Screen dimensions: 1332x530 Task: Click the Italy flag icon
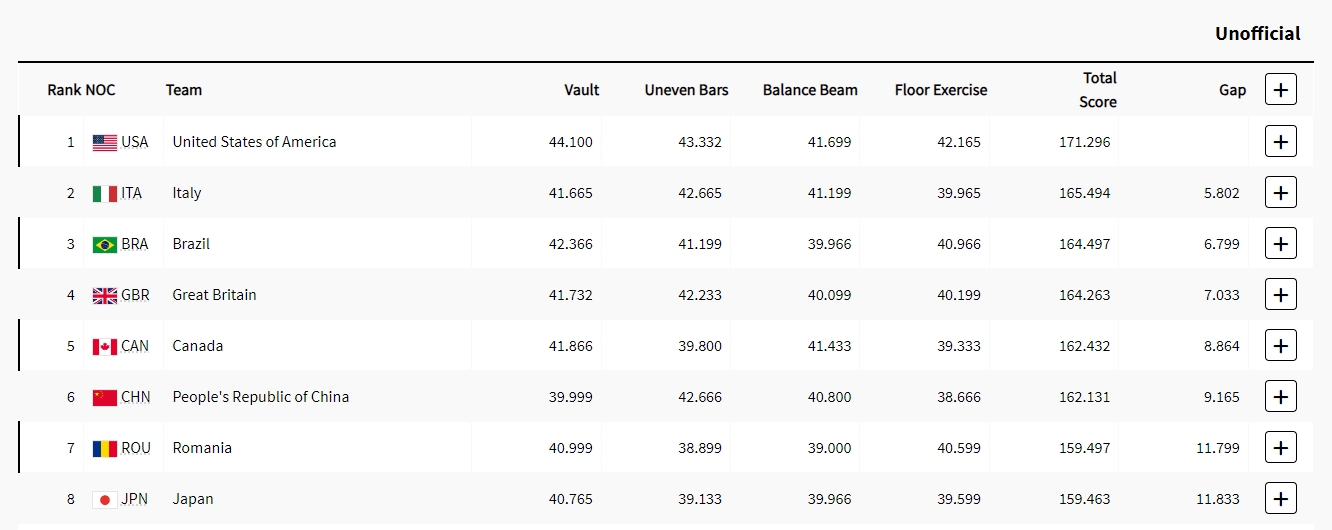tap(105, 194)
